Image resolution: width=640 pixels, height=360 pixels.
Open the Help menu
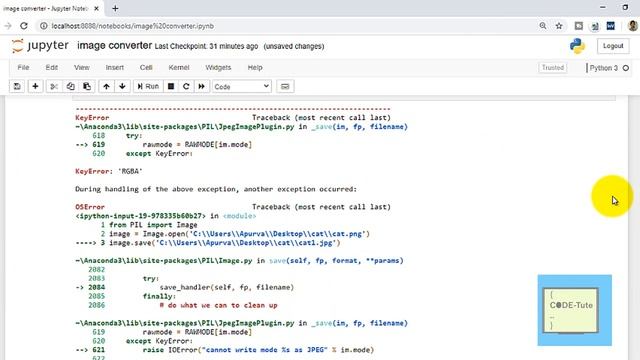click(x=255, y=68)
